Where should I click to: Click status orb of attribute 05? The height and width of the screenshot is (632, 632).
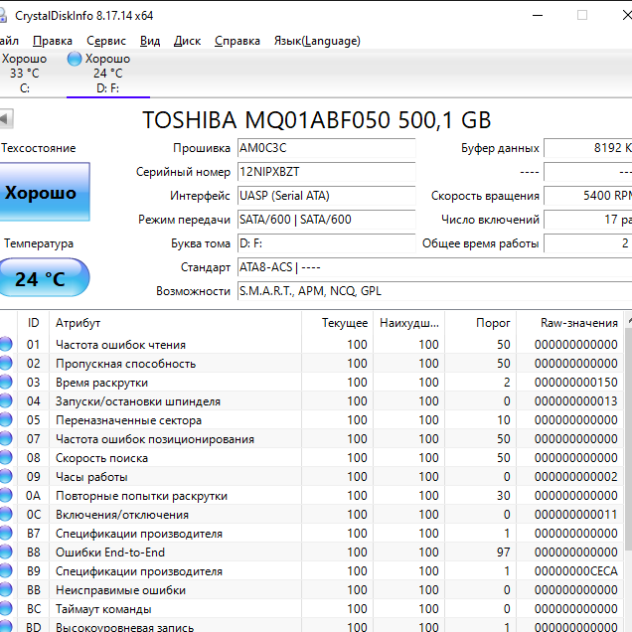coord(6,419)
